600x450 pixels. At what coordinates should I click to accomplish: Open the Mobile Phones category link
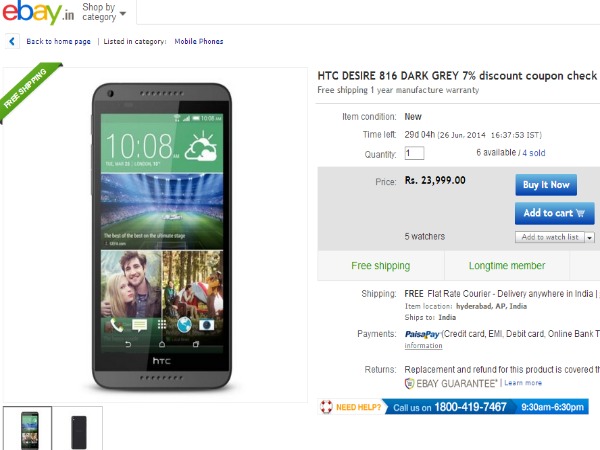pos(199,42)
